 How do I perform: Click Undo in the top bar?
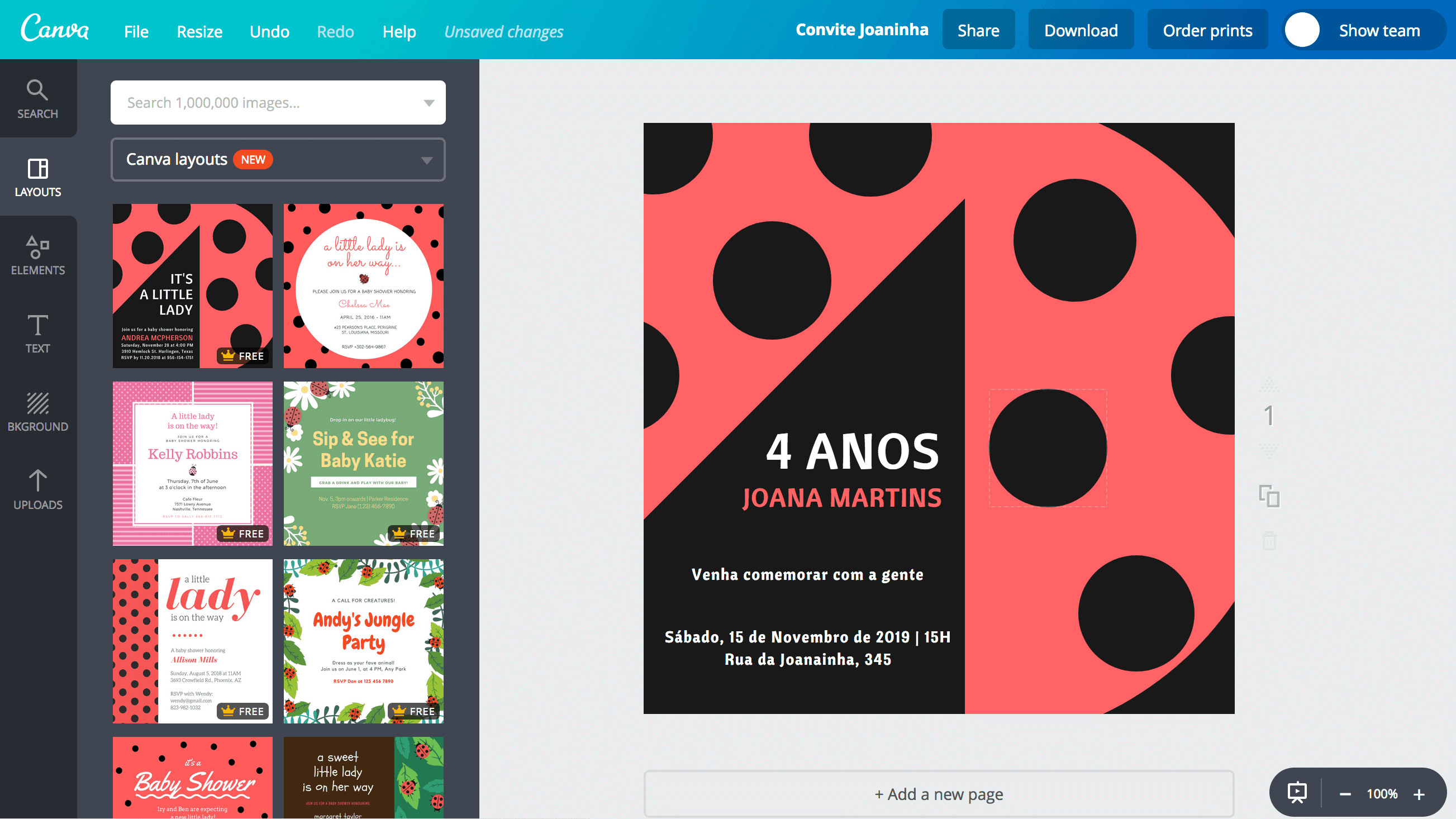point(270,31)
